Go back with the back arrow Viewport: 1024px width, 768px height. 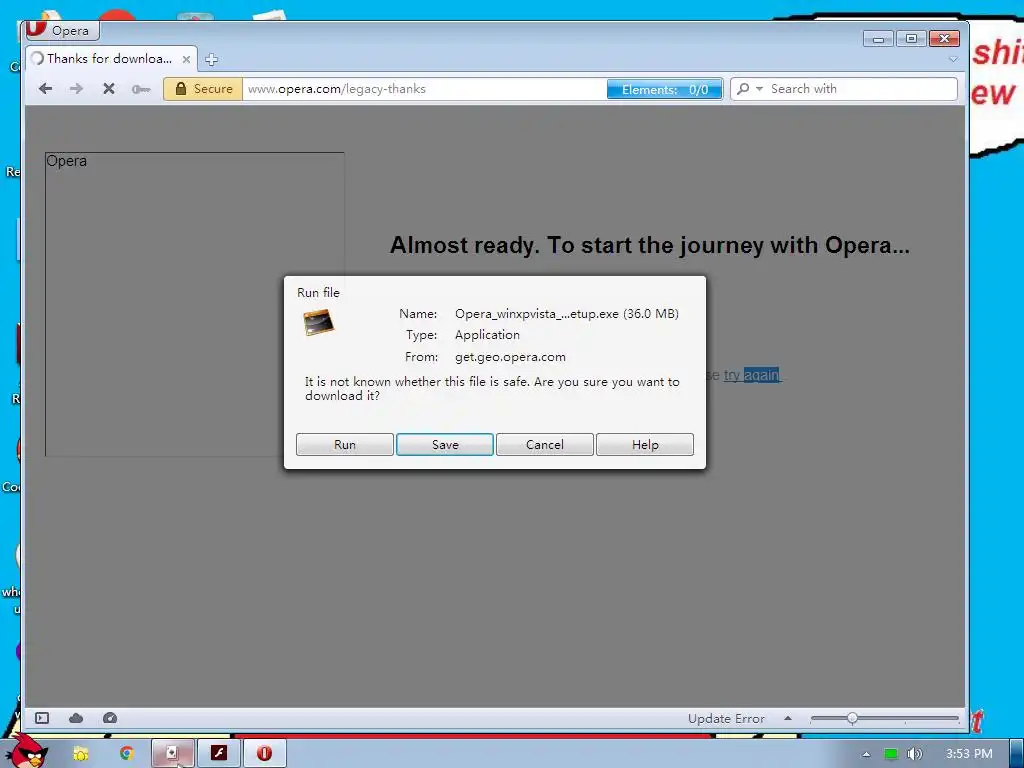(45, 89)
